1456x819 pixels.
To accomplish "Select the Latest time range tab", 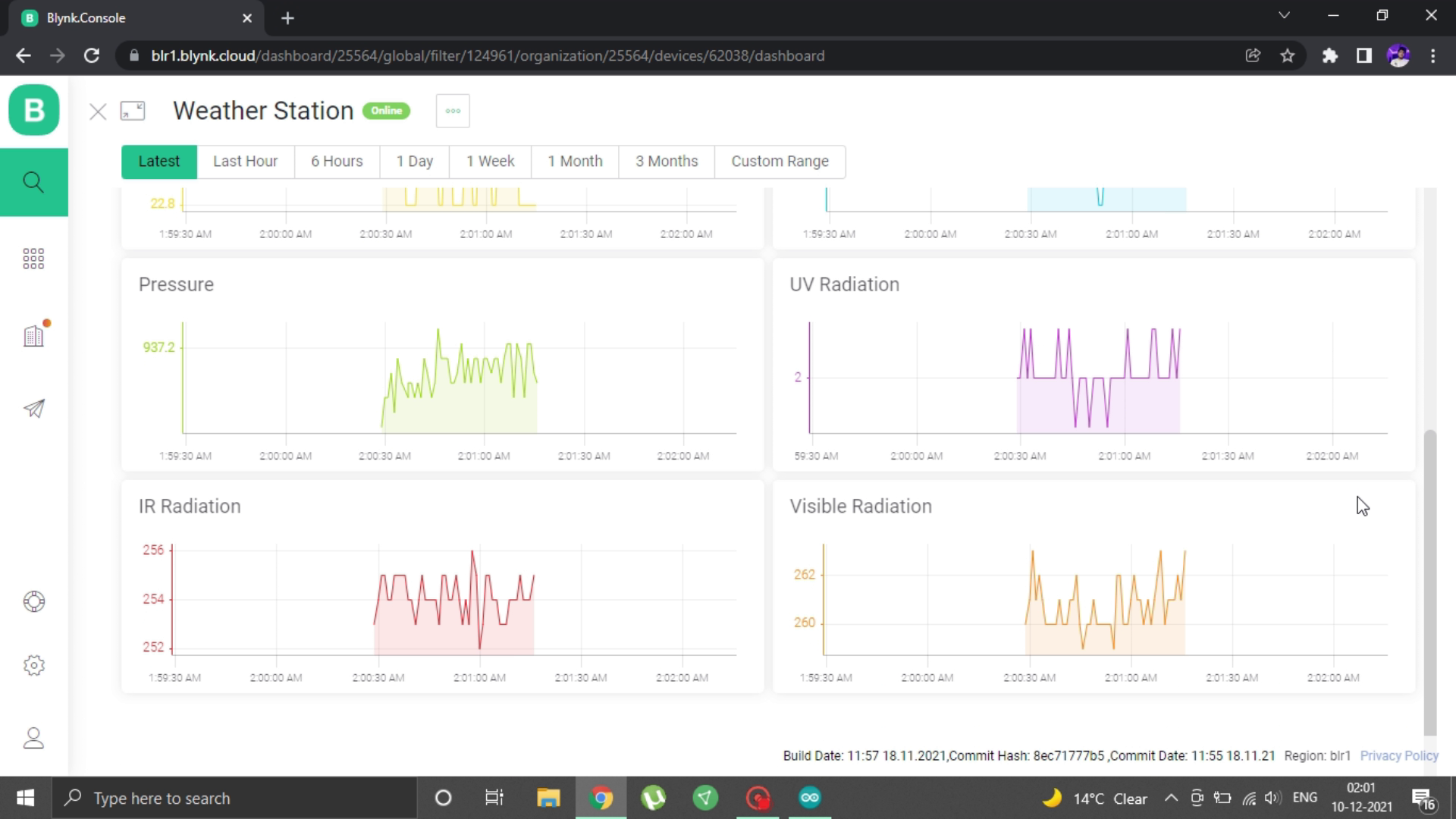I will click(159, 162).
